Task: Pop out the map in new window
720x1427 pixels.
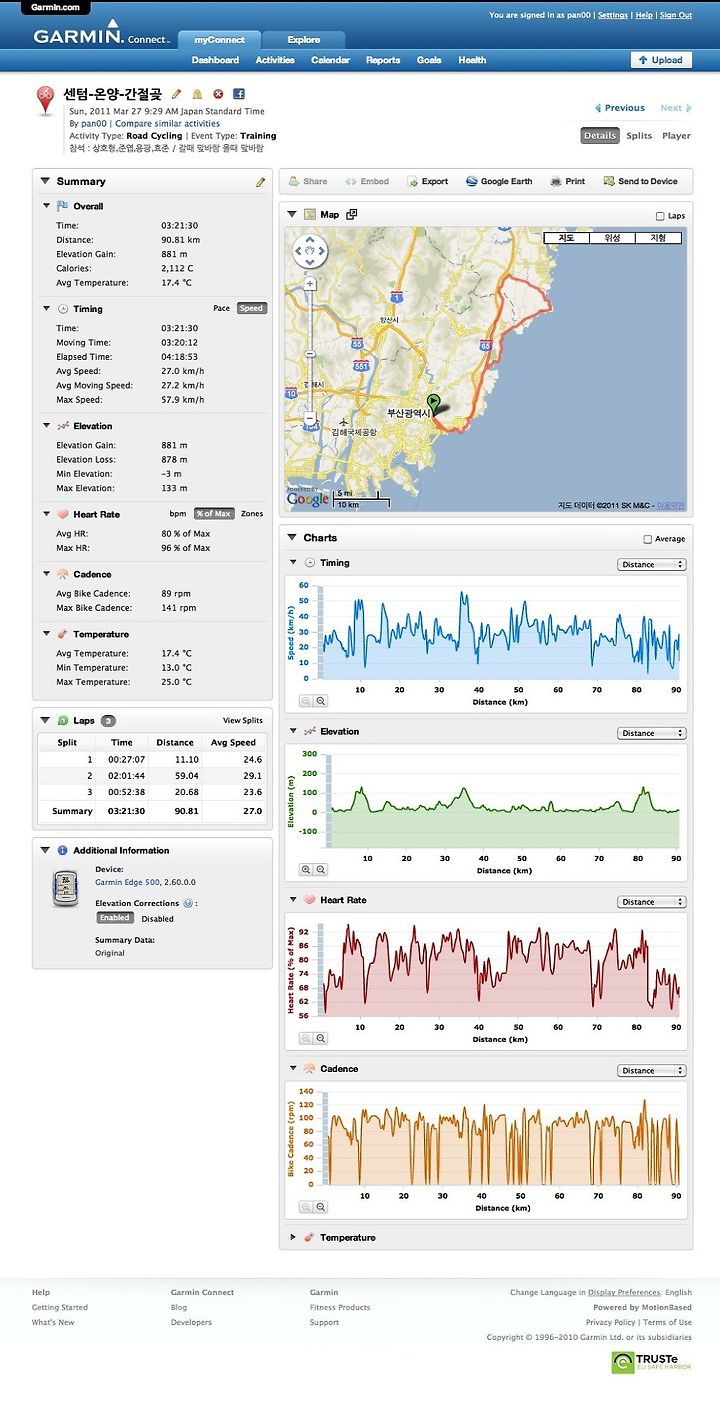Action: [352, 214]
